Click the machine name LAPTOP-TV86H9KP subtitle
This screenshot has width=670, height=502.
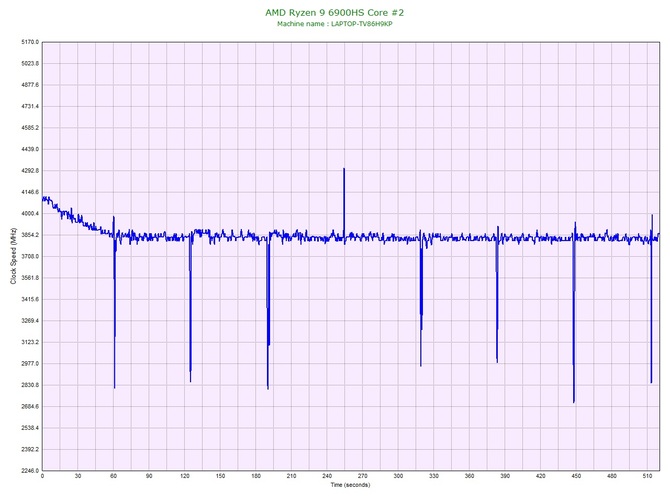point(335,24)
